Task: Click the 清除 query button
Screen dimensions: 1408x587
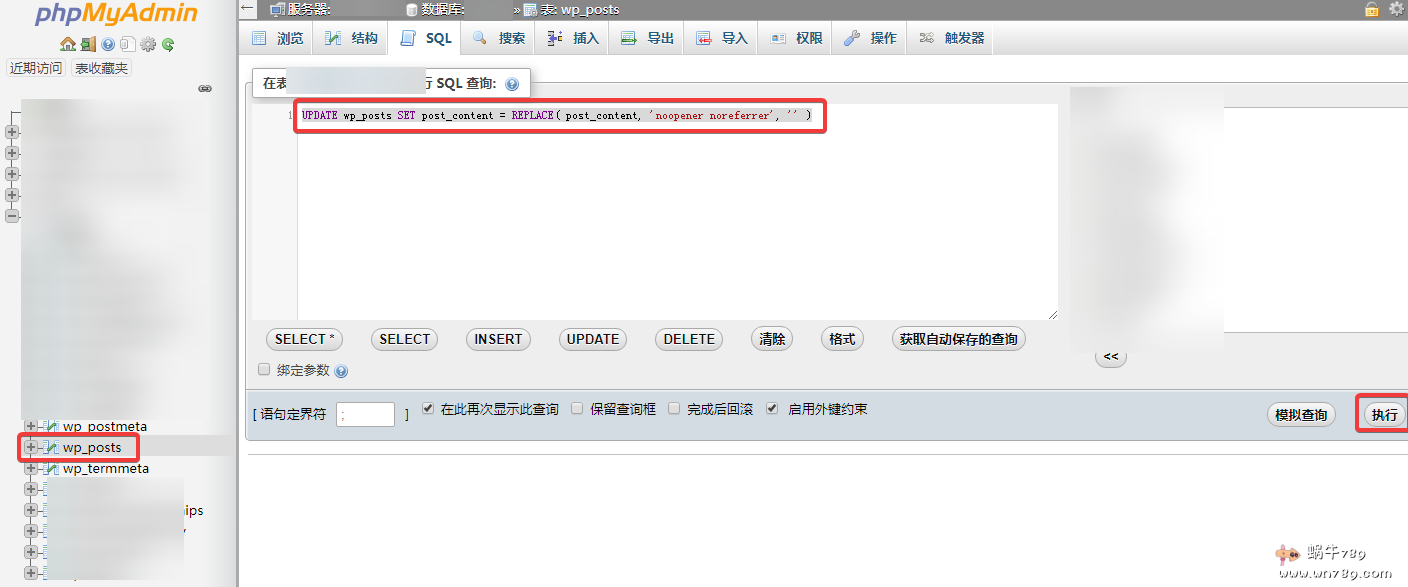Action: click(x=771, y=339)
